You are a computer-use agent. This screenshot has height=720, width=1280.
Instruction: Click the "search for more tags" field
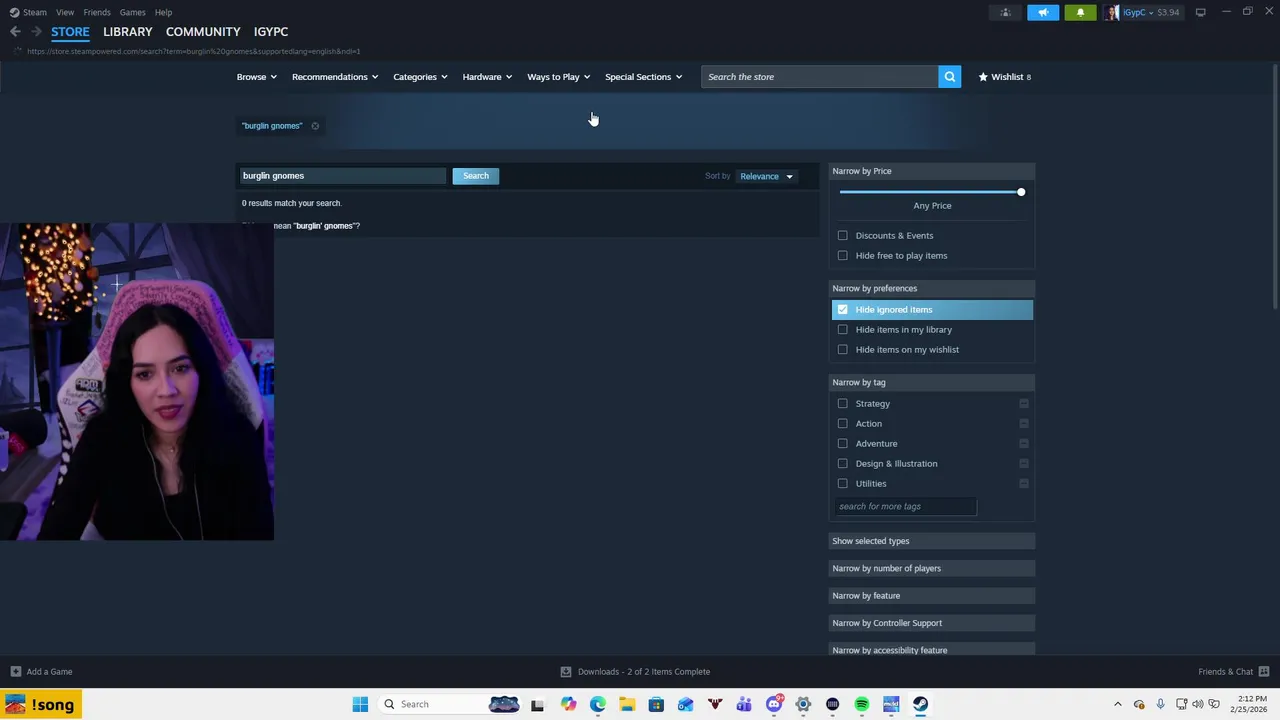(905, 507)
